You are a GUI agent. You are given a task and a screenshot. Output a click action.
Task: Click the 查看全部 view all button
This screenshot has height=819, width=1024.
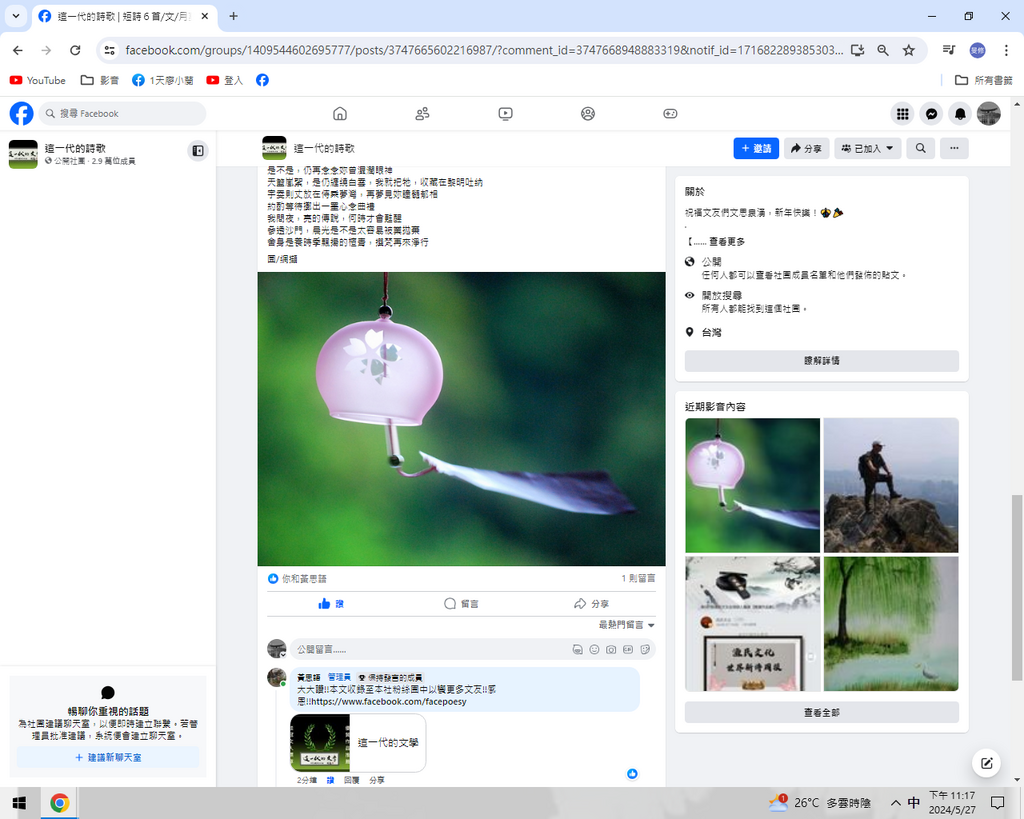tap(821, 712)
